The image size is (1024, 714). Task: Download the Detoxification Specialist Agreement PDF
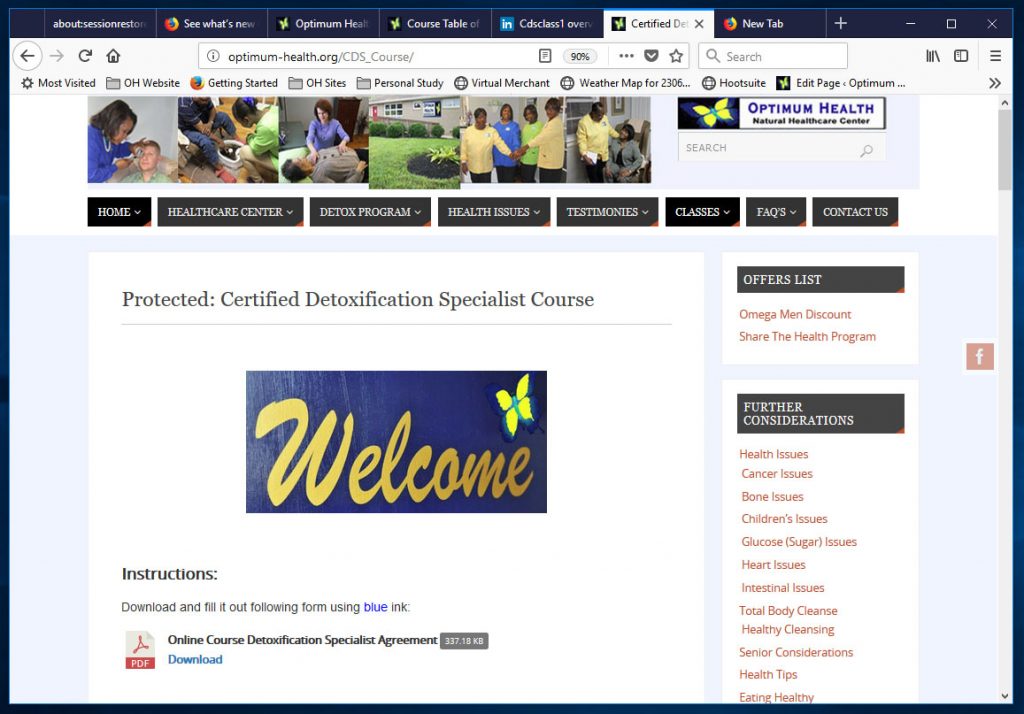pyautogui.click(x=195, y=659)
